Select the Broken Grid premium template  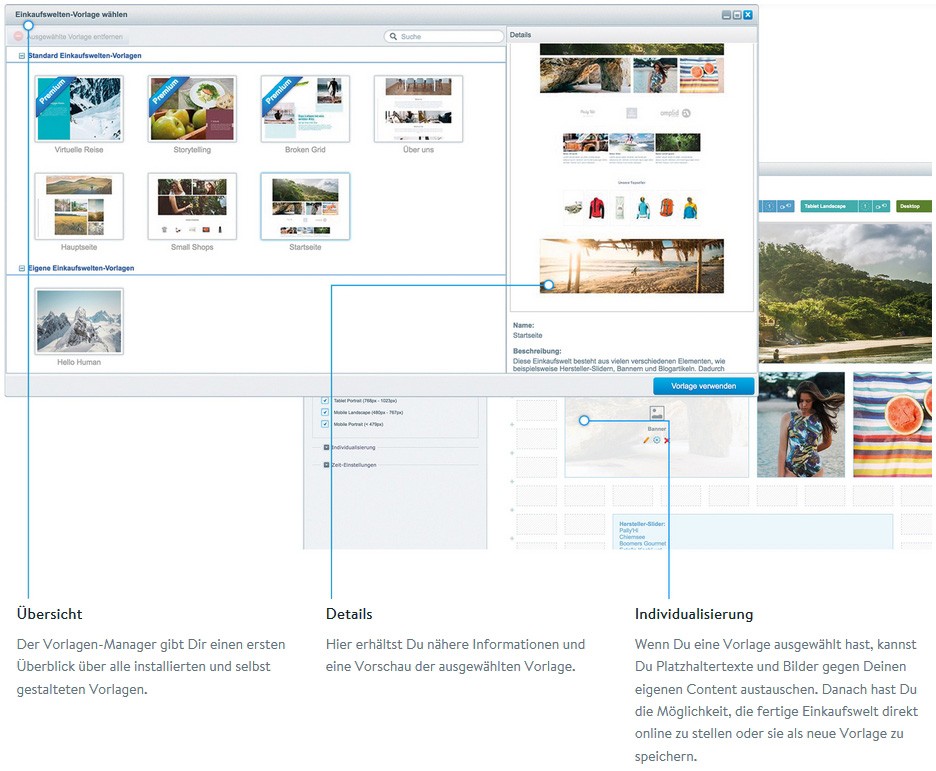305,109
